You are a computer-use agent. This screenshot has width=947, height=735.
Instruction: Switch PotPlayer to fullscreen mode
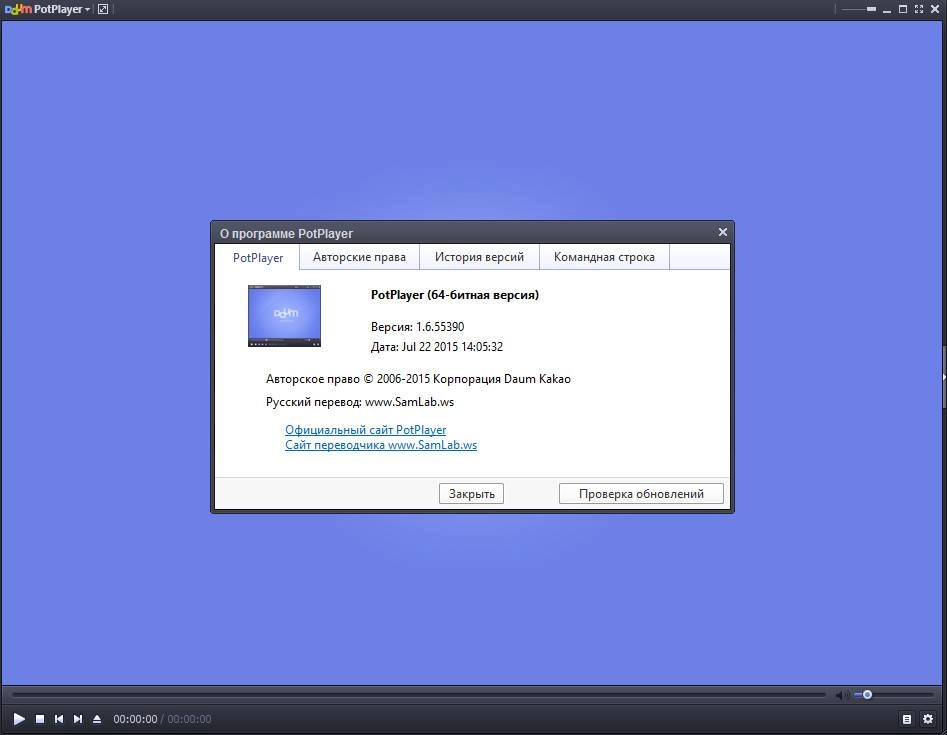(x=919, y=9)
